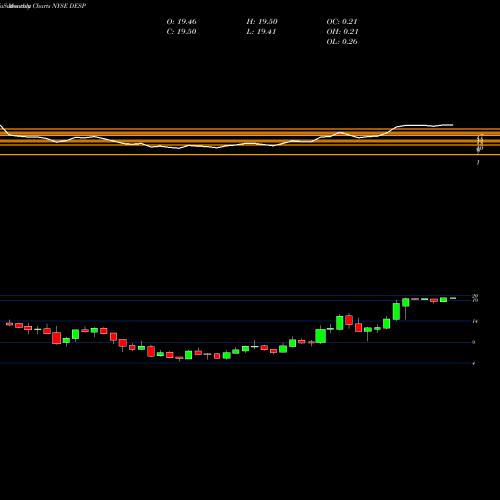Click the tallest green candle left of '20' level
The image size is (500, 500).
pos(396,311)
